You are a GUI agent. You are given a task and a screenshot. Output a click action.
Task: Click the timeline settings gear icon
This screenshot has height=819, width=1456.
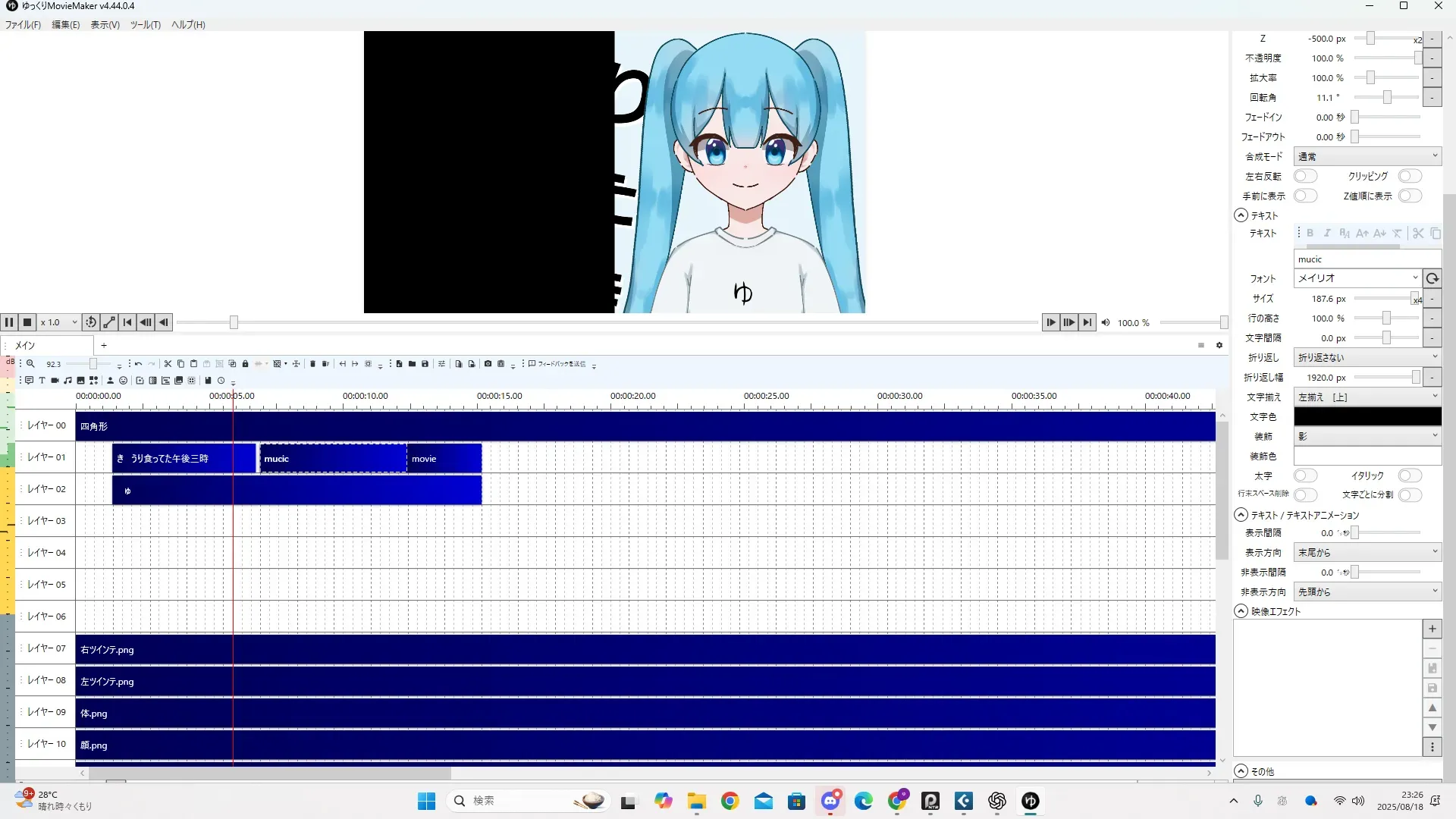[1219, 345]
